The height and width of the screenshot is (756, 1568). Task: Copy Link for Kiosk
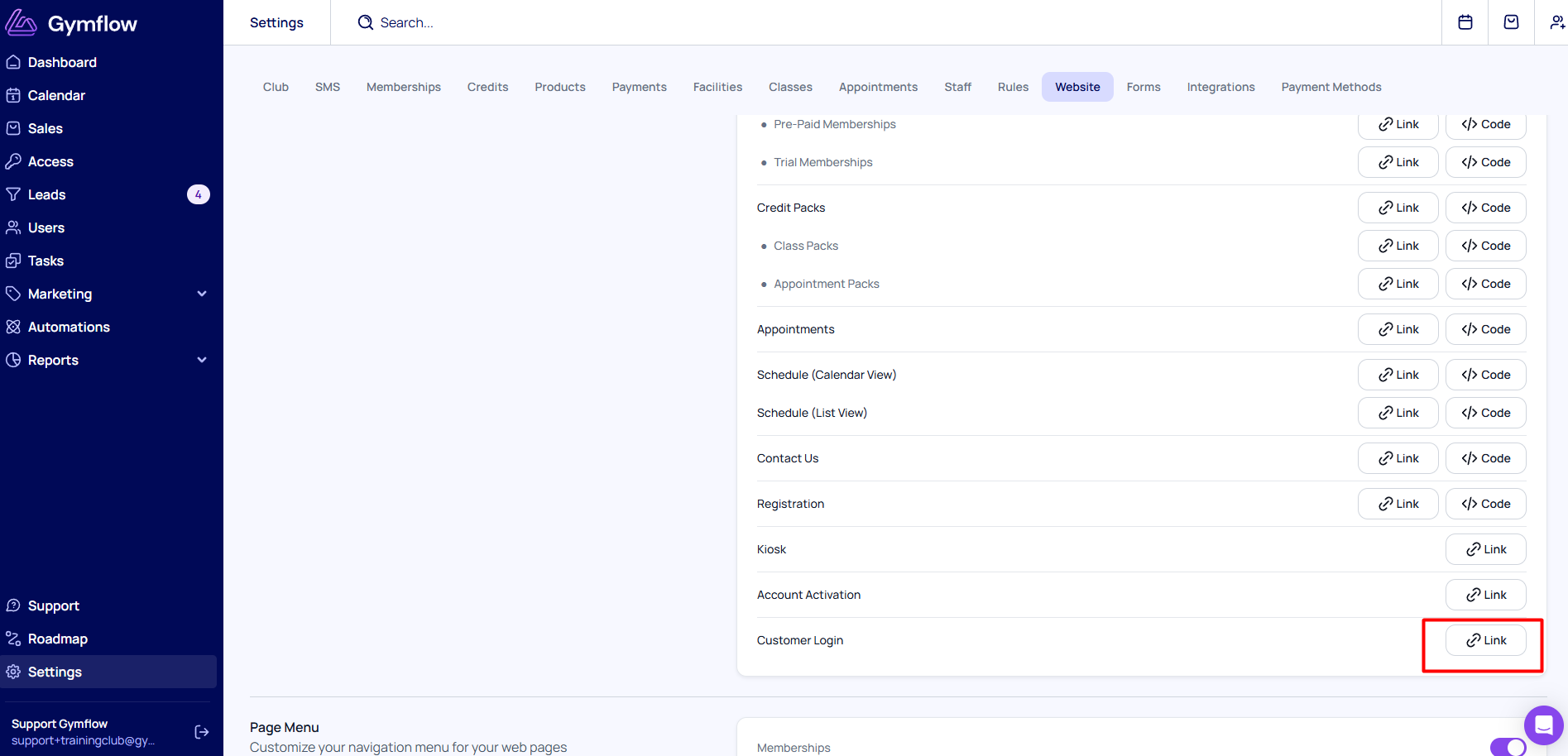(1486, 549)
